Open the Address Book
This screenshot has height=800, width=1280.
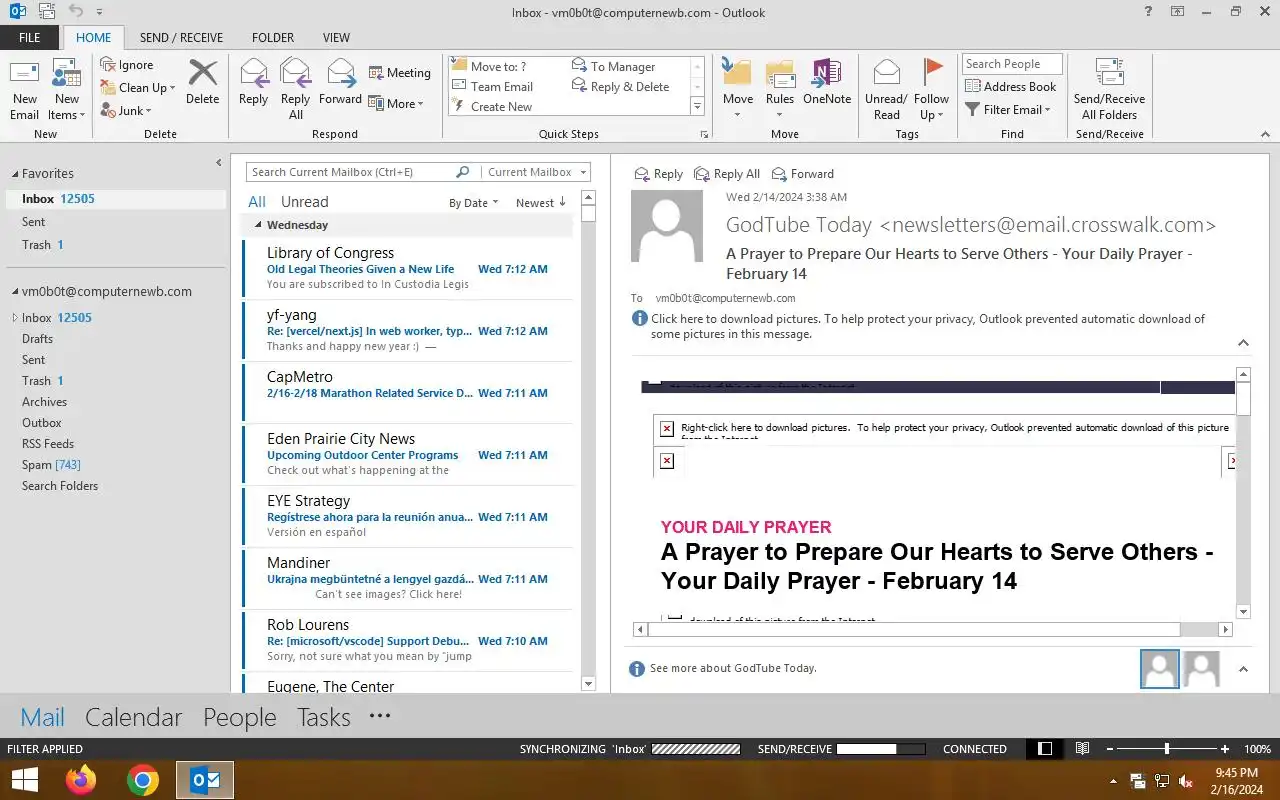click(1010, 87)
